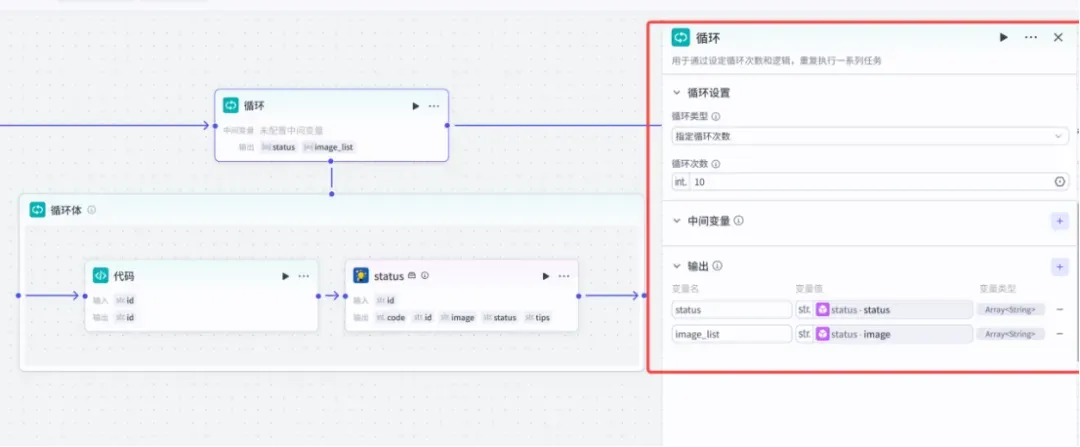
Task: Collapse the 中间变量 section
Action: click(x=677, y=221)
